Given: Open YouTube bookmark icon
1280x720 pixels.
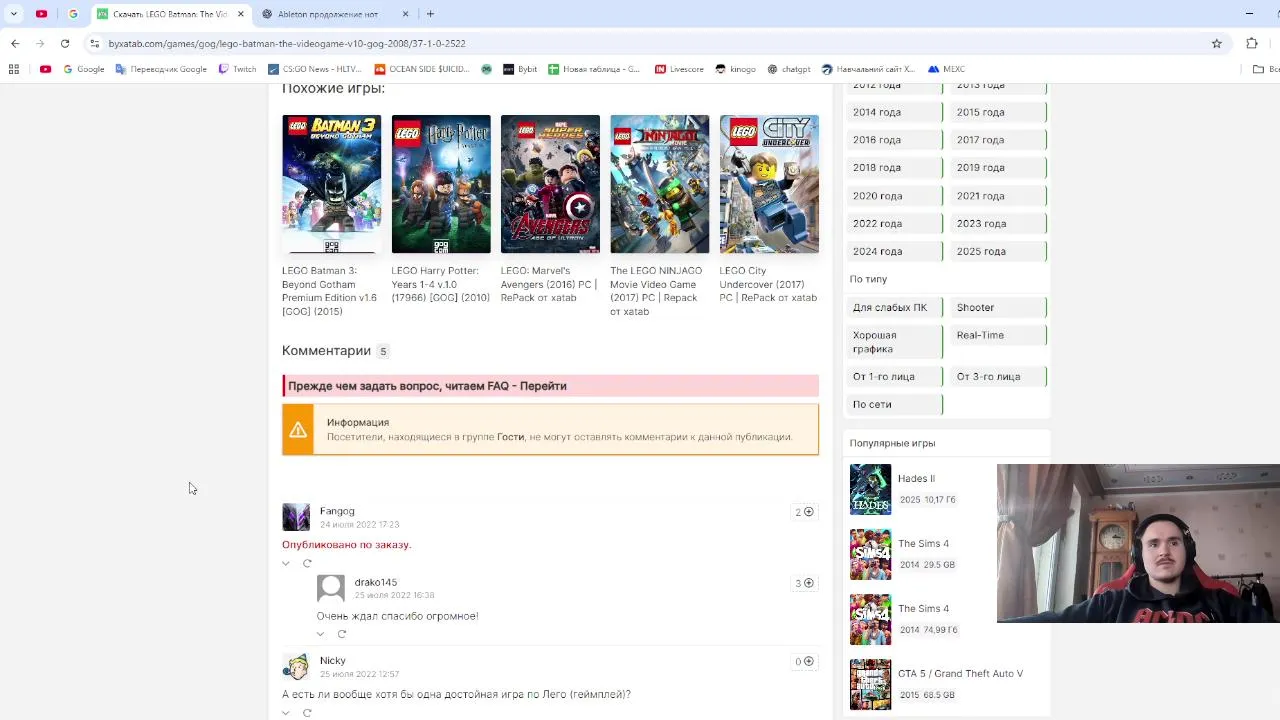Looking at the screenshot, I should [45, 69].
